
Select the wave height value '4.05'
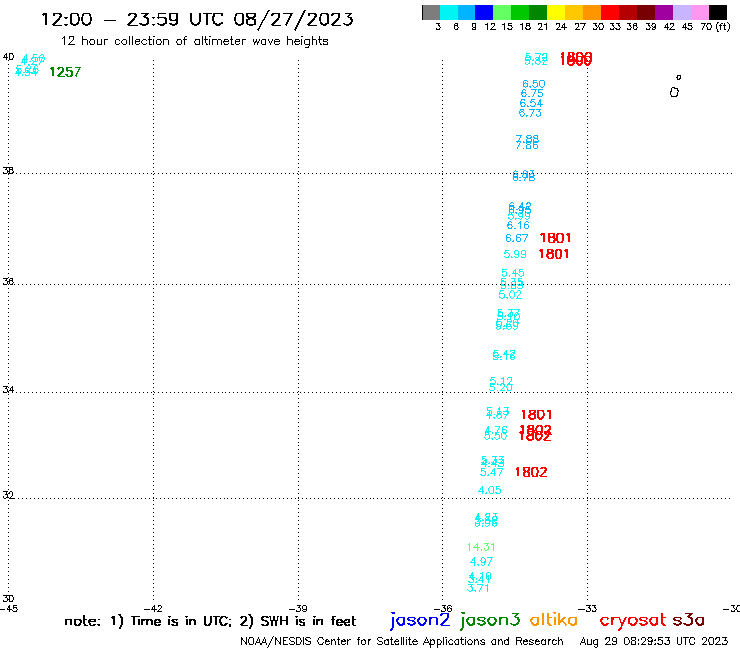tap(489, 490)
